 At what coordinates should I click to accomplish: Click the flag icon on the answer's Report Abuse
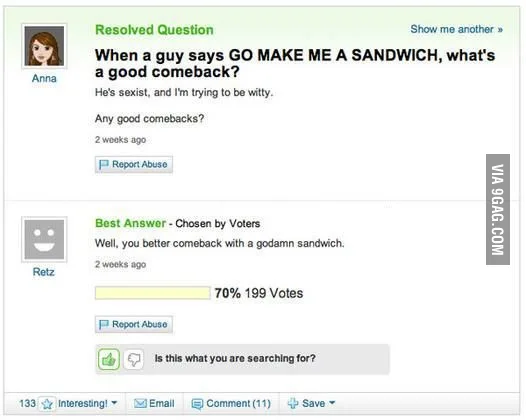pos(104,324)
